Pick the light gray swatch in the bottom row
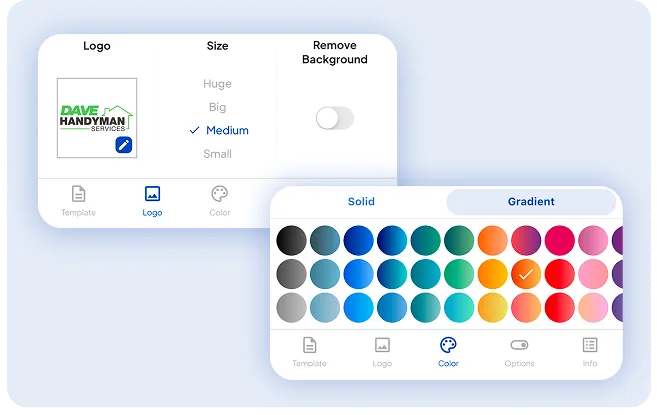 click(x=291, y=308)
